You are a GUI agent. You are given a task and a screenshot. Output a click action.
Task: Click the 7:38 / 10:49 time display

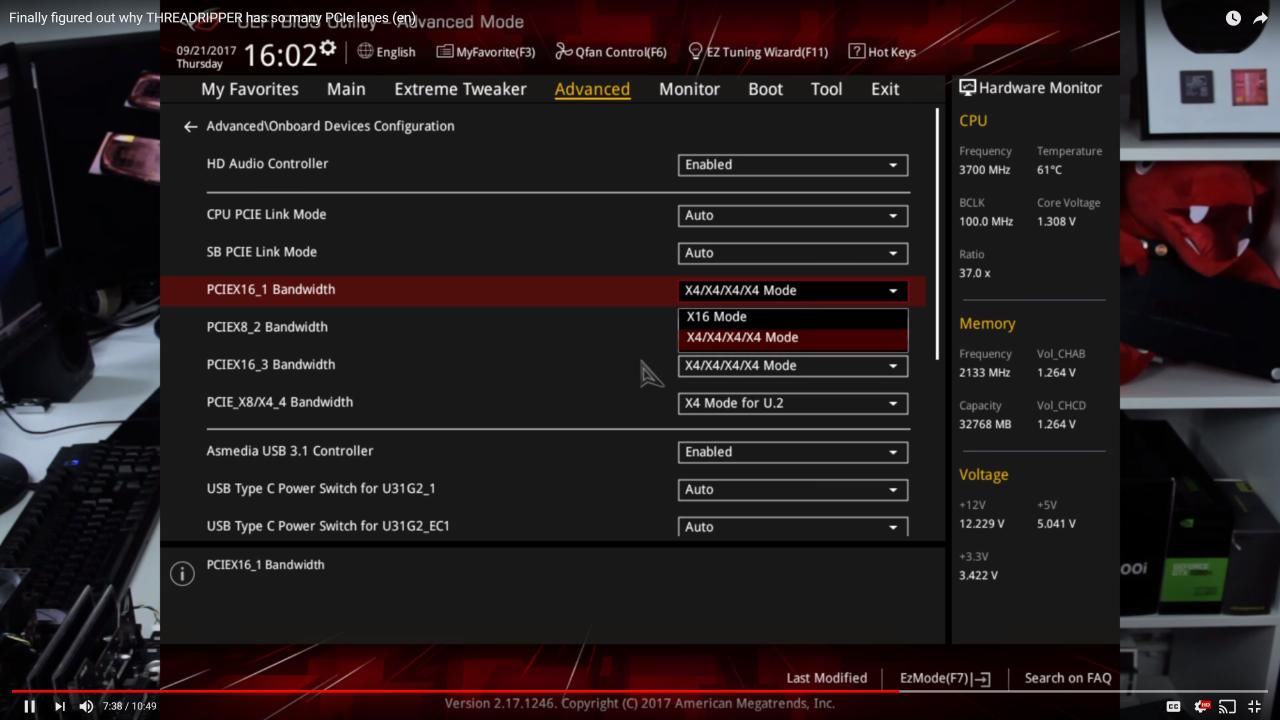130,707
